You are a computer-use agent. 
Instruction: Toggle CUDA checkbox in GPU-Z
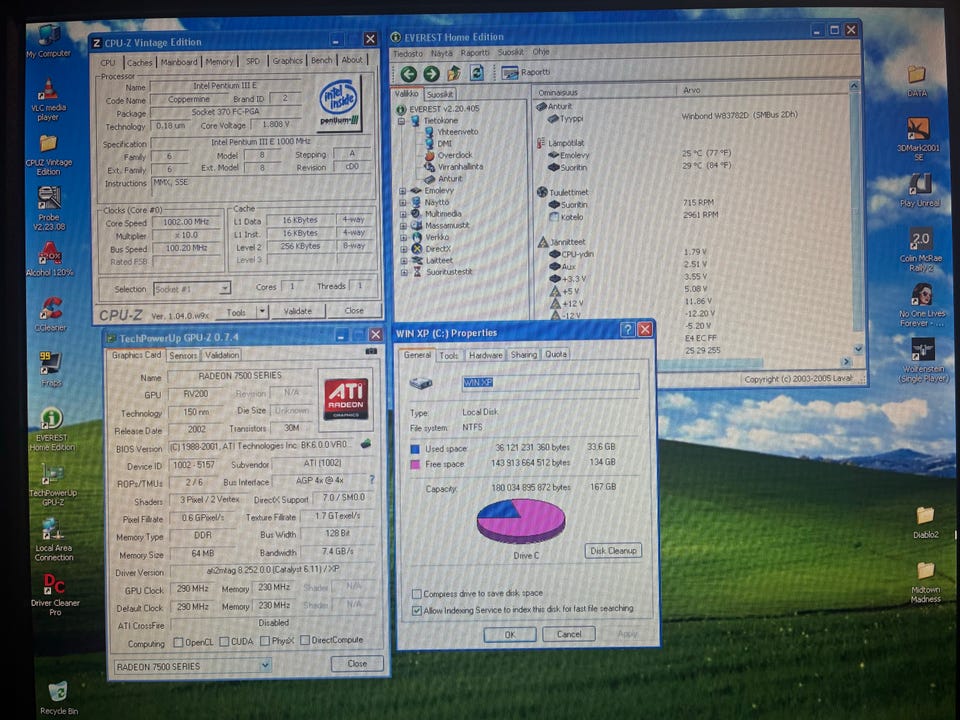(224, 641)
